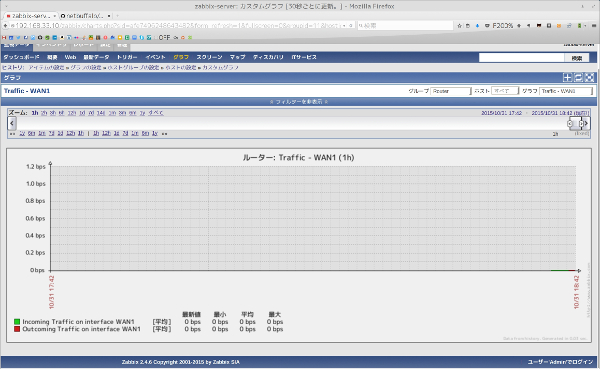
Task: Open the Twitter bird bookmark icon
Action: point(18,38)
